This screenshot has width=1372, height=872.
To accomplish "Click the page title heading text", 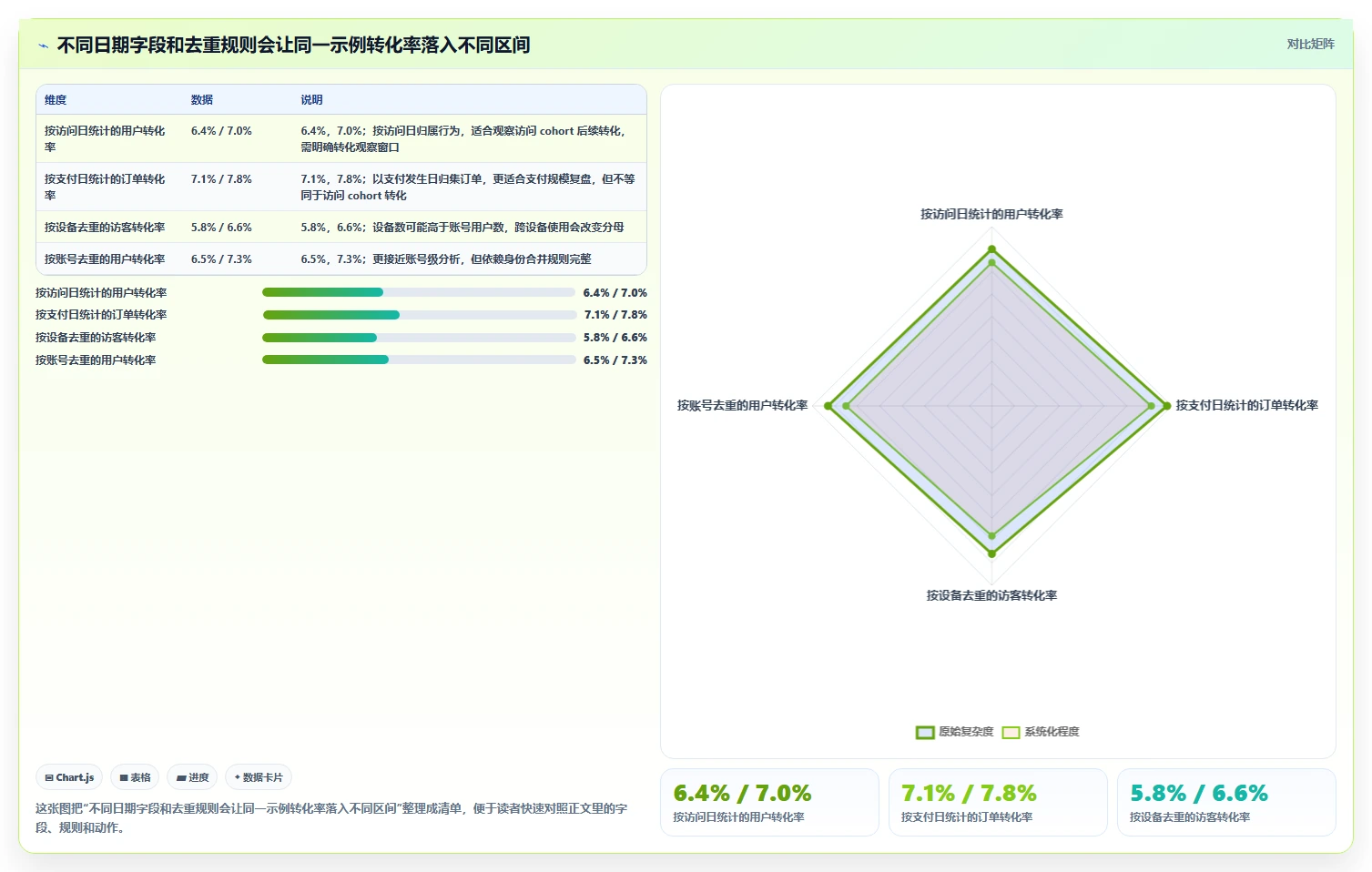I will 293,45.
